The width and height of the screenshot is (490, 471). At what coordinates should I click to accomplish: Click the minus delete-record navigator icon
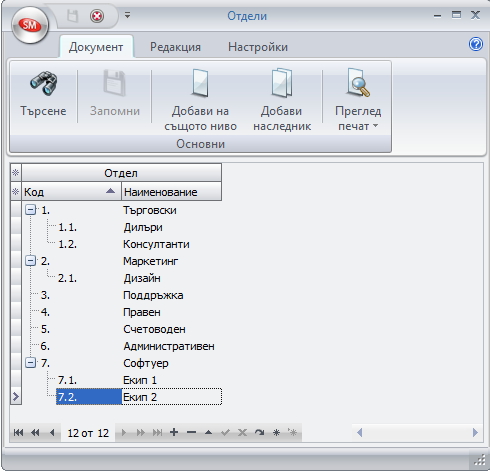click(x=191, y=432)
